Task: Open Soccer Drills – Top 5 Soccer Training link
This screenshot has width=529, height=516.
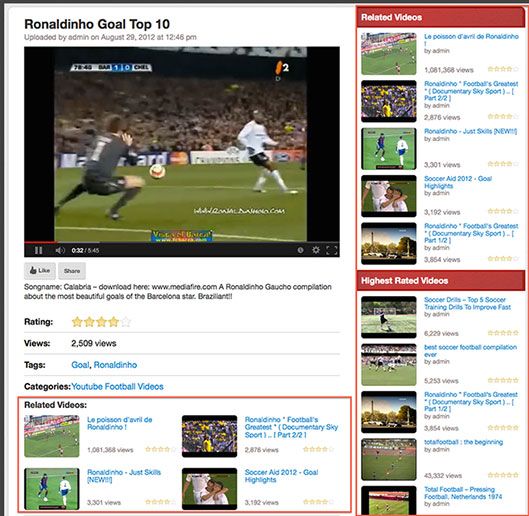Action: pos(467,303)
